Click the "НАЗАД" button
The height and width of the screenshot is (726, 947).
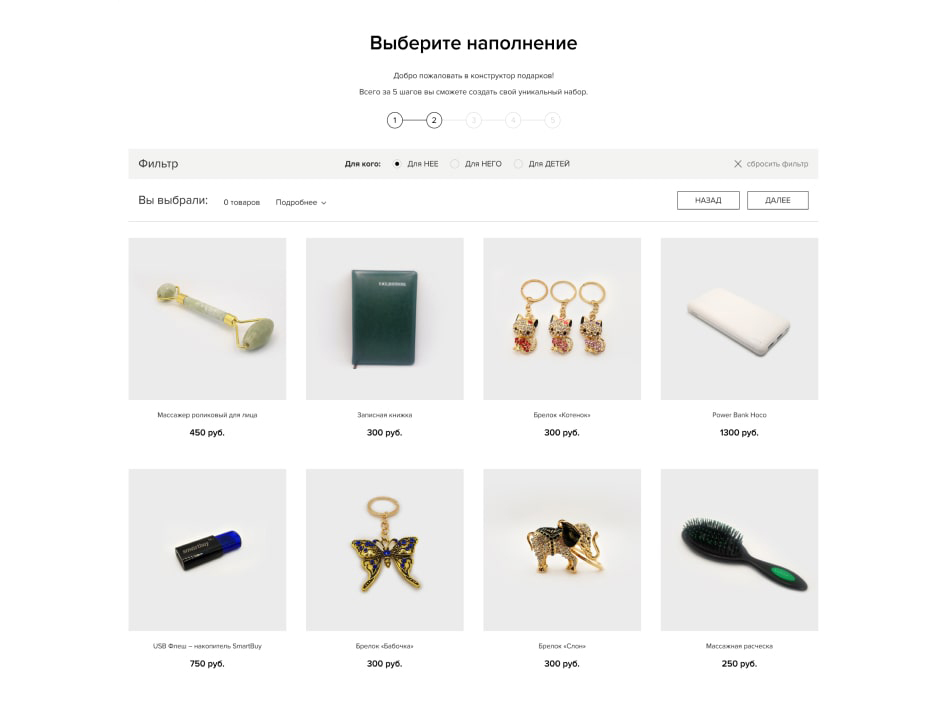click(x=708, y=201)
